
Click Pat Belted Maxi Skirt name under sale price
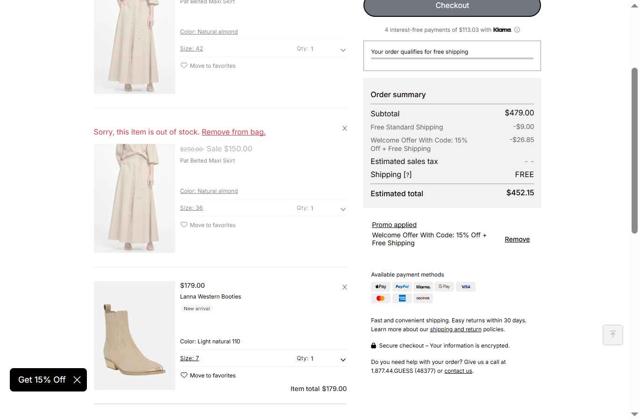tap(207, 161)
